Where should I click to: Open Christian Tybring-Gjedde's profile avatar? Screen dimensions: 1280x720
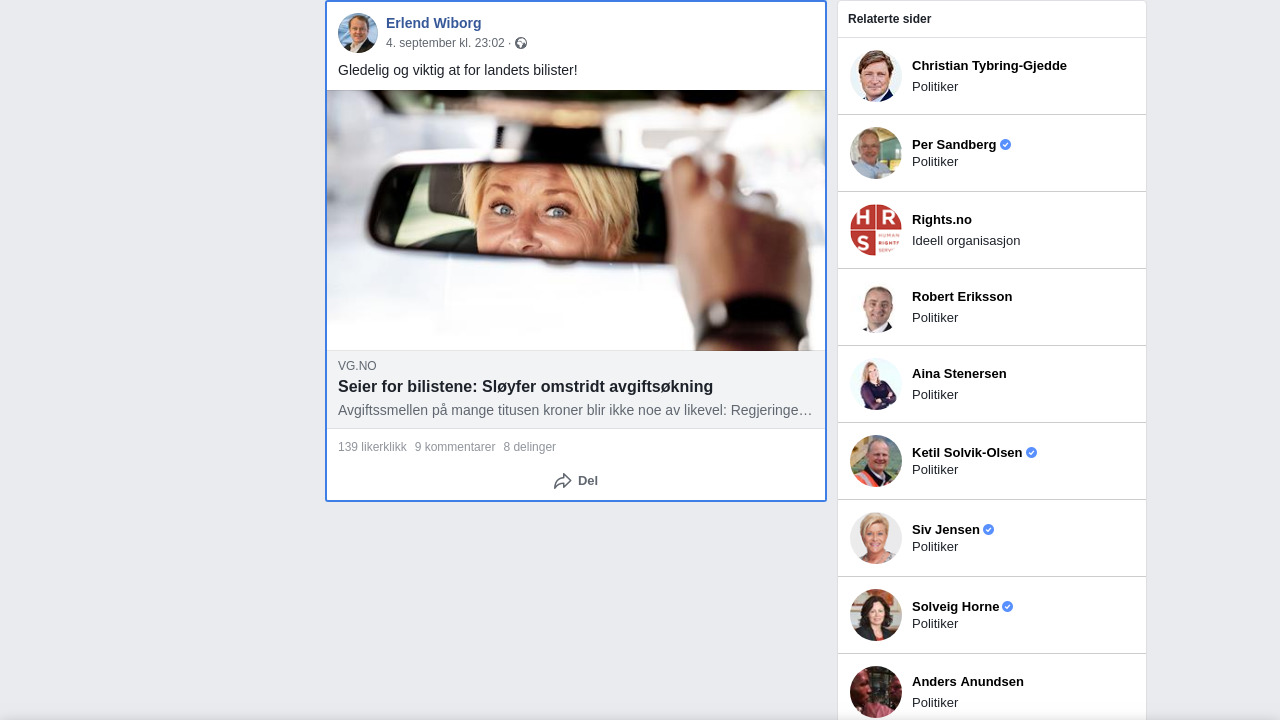[876, 76]
